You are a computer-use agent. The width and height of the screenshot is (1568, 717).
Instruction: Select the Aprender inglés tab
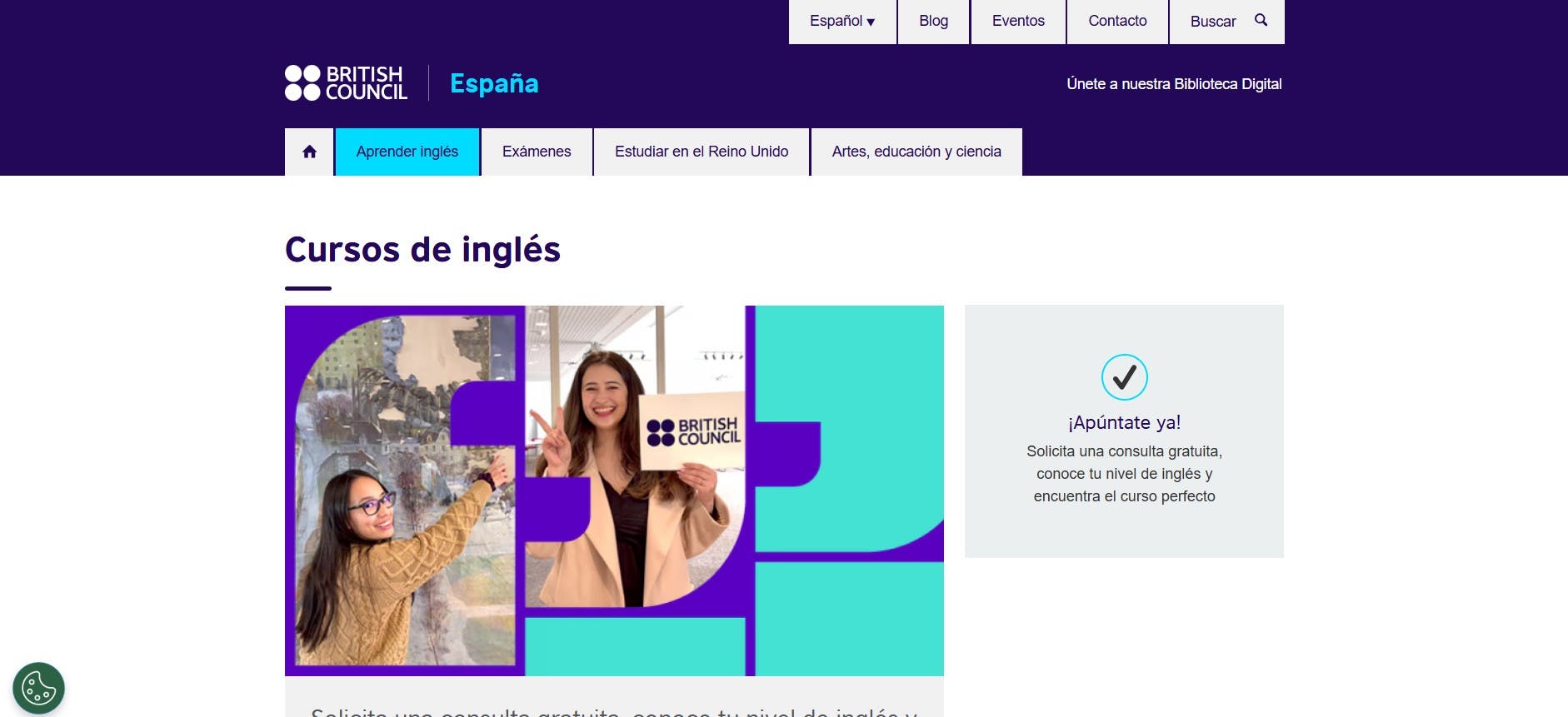coord(407,152)
